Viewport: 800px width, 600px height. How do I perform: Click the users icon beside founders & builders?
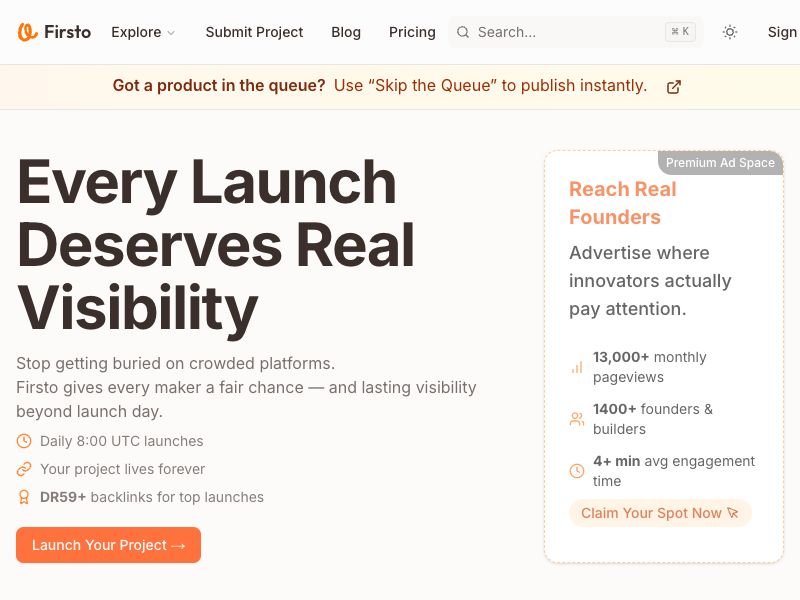point(577,419)
